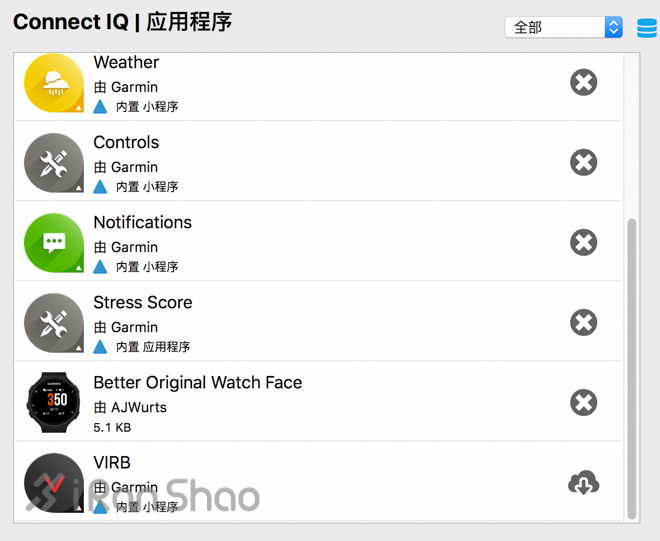Click the VIRB app icon
The height and width of the screenshot is (541, 660).
53,483
